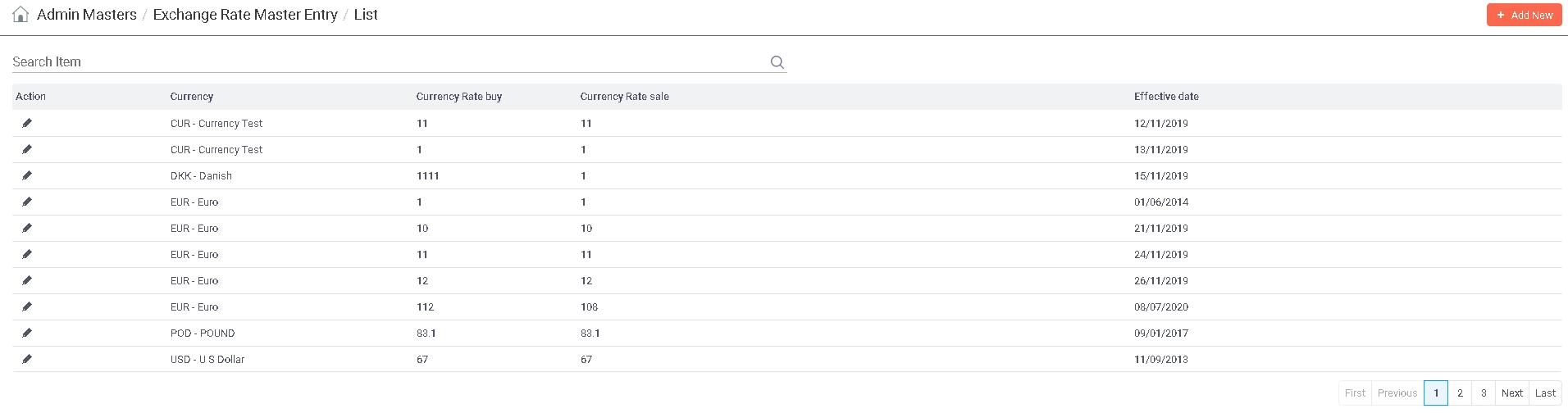The height and width of the screenshot is (413, 1568).
Task: Click the home icon in the breadcrumb
Action: pyautogui.click(x=21, y=15)
